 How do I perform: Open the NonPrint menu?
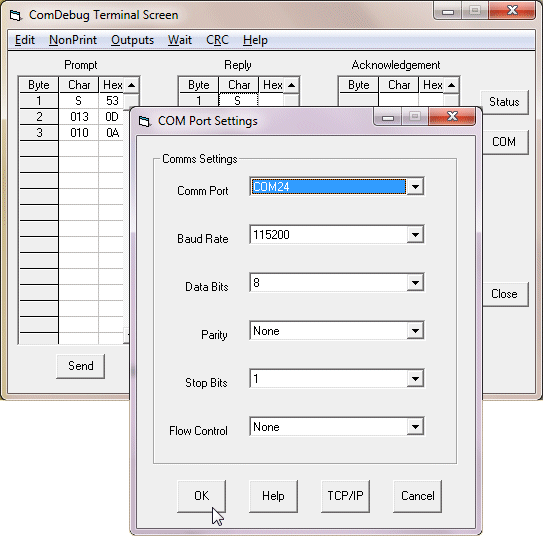pos(73,40)
